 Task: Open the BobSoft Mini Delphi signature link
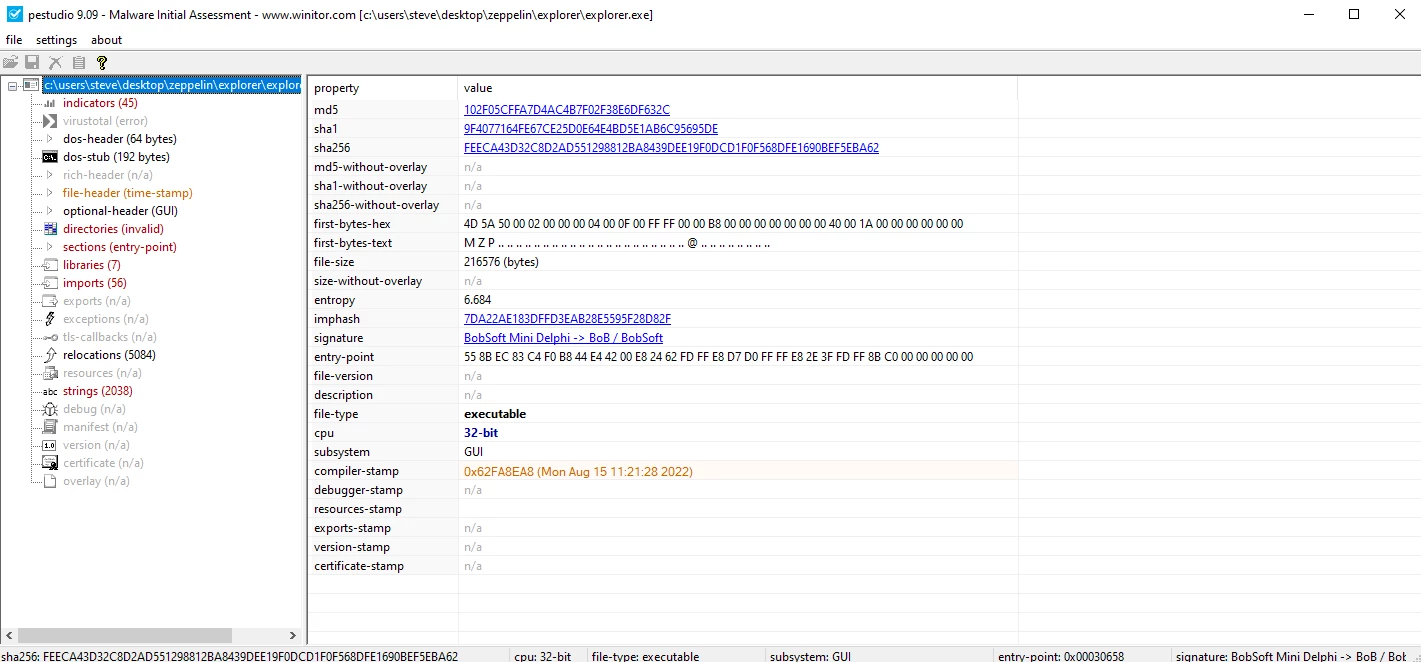click(x=563, y=338)
